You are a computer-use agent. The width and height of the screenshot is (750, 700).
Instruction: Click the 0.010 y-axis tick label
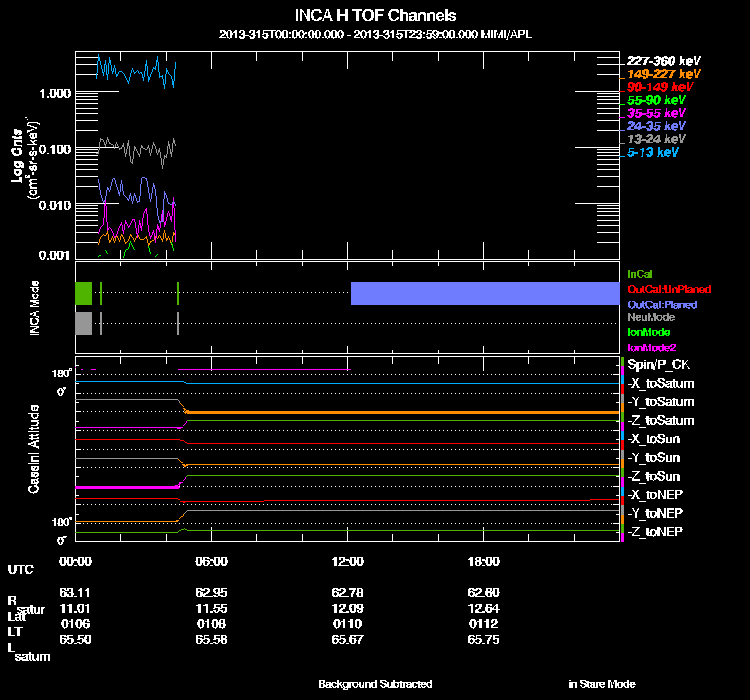click(55, 205)
